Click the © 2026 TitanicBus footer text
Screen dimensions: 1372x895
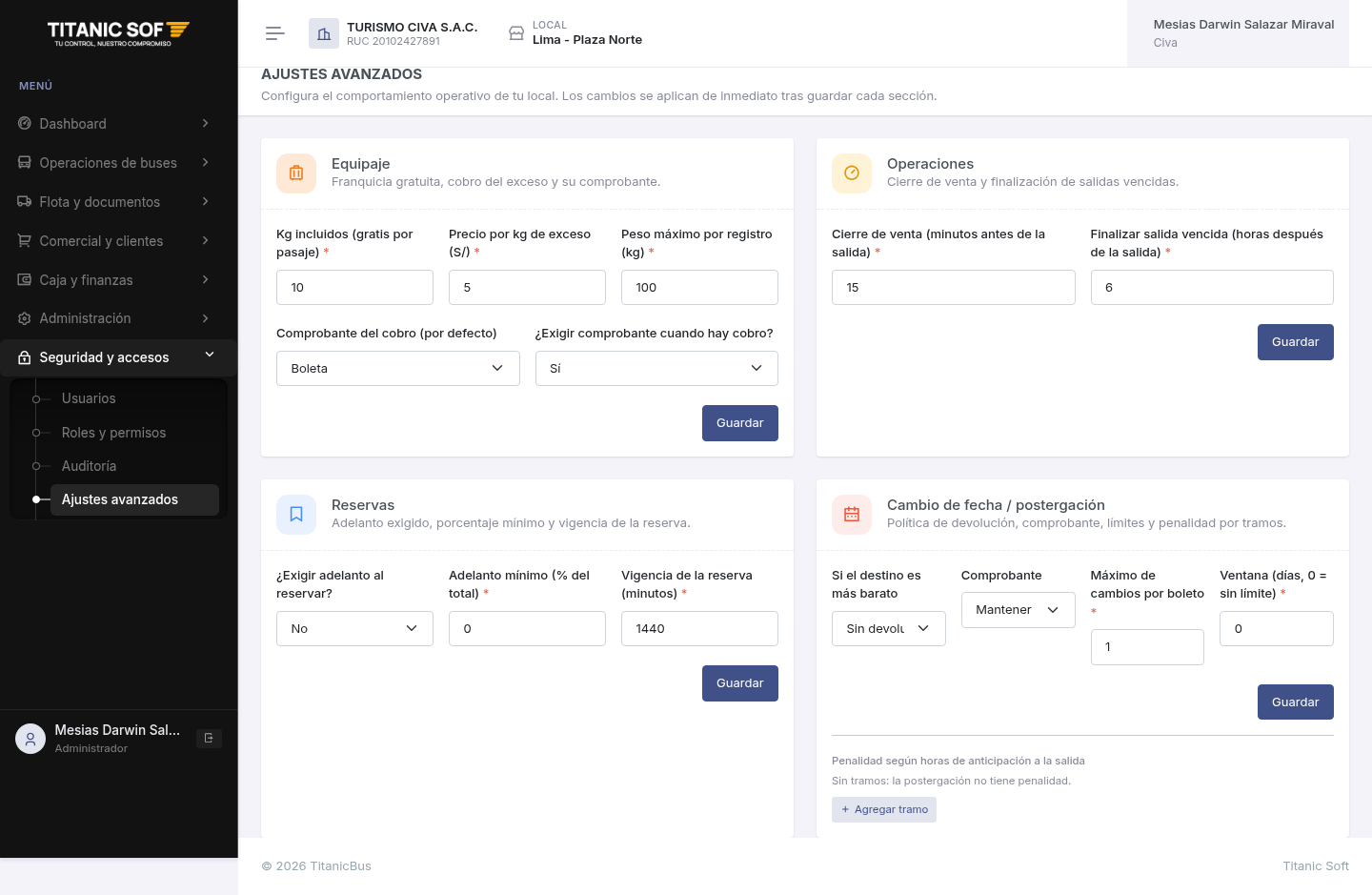[316, 866]
